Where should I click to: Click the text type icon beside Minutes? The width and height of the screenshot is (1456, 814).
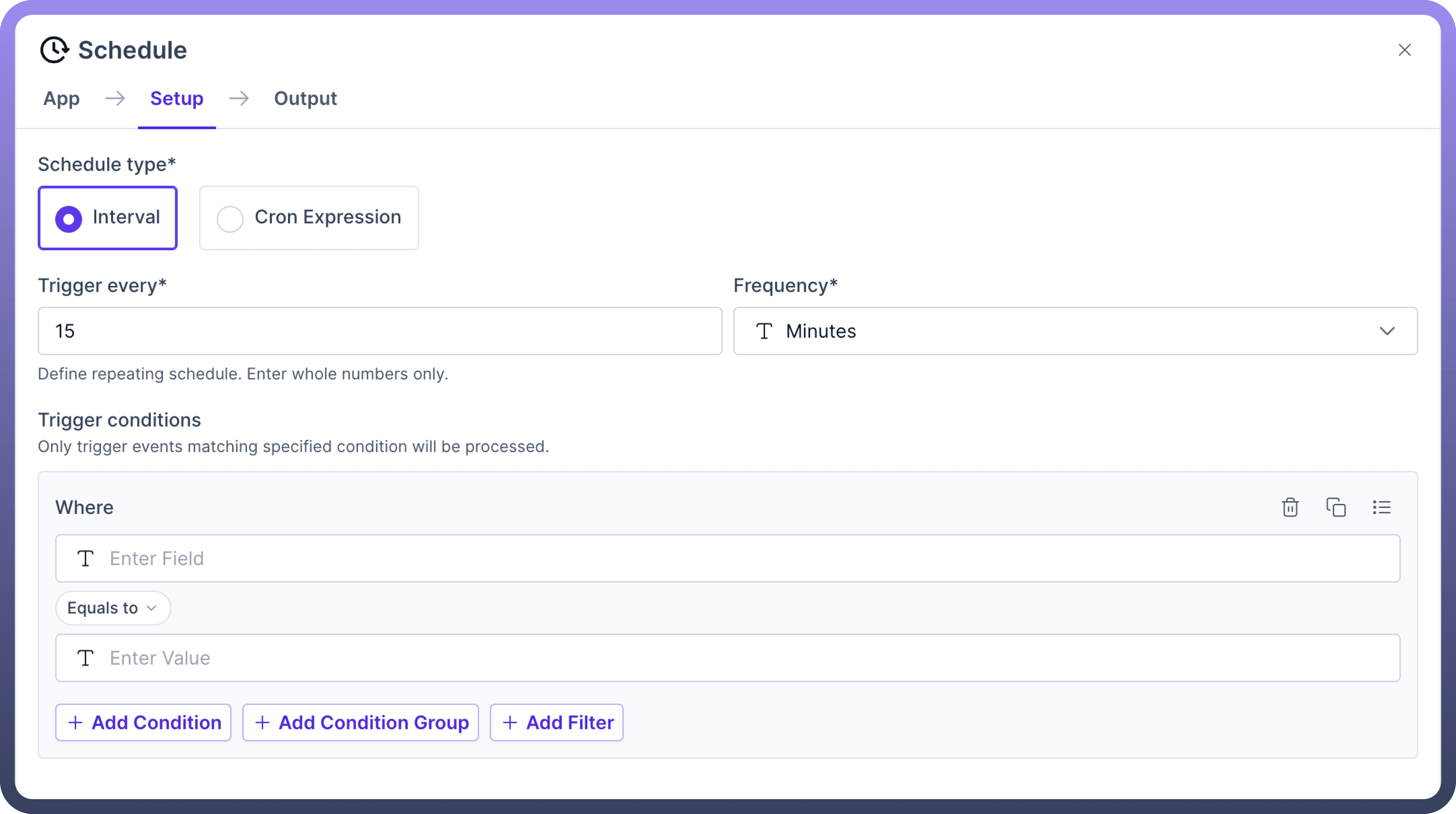764,331
